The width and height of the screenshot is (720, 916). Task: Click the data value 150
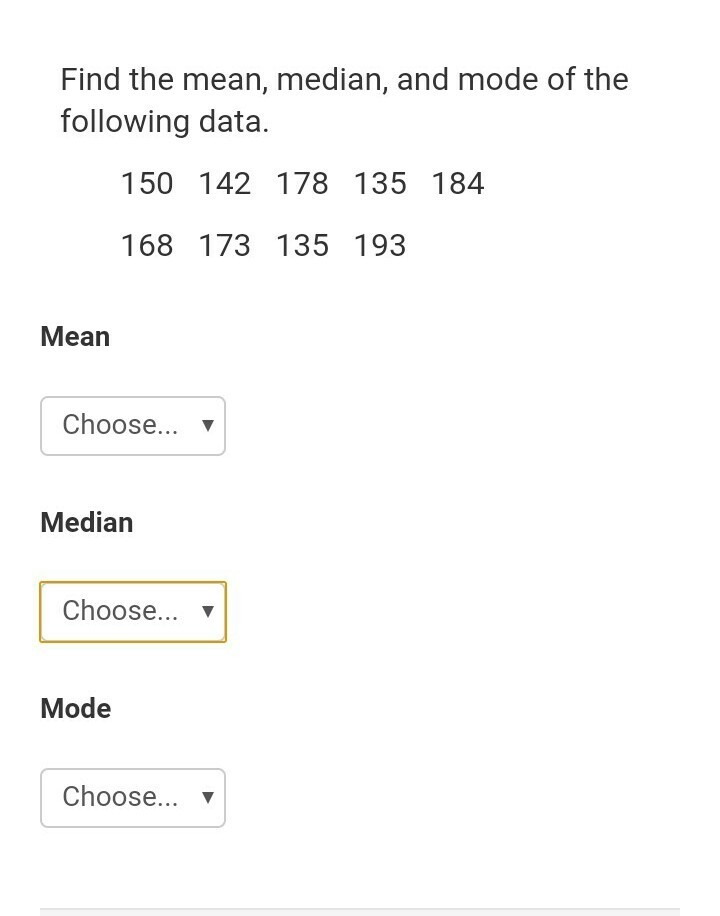coord(147,184)
